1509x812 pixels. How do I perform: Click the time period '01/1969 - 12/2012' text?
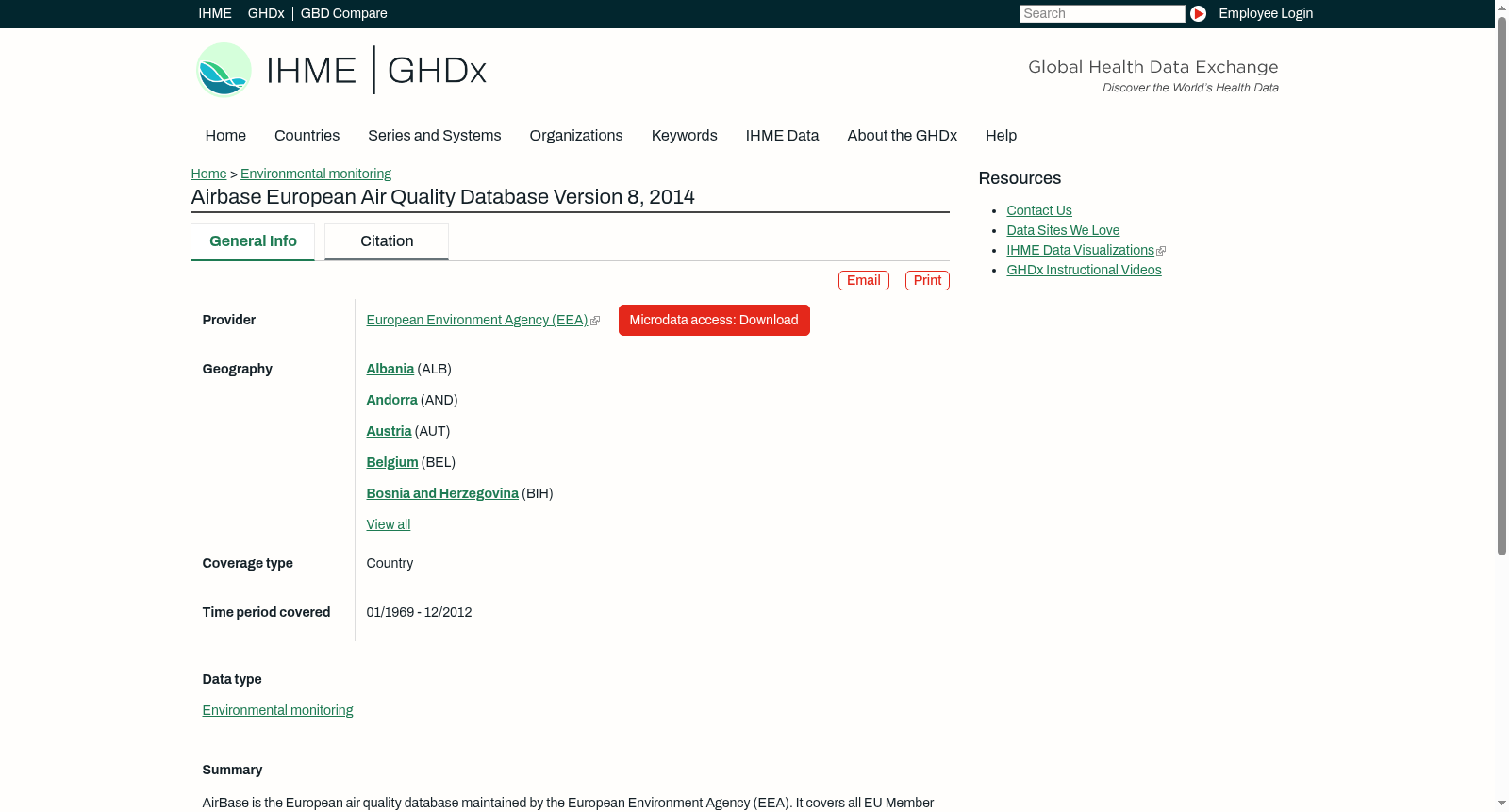[x=419, y=612]
